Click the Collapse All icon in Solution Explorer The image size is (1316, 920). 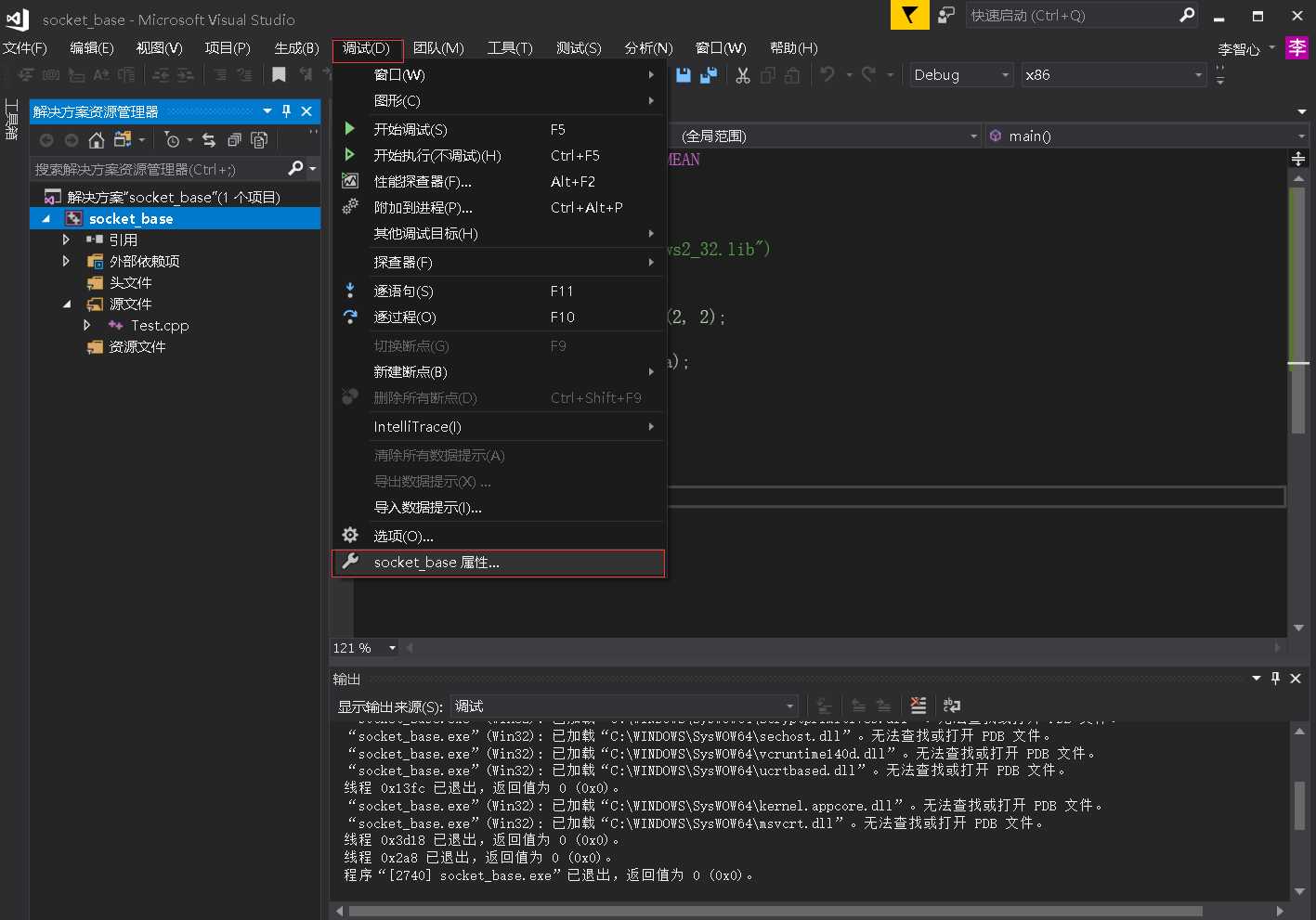click(x=234, y=140)
